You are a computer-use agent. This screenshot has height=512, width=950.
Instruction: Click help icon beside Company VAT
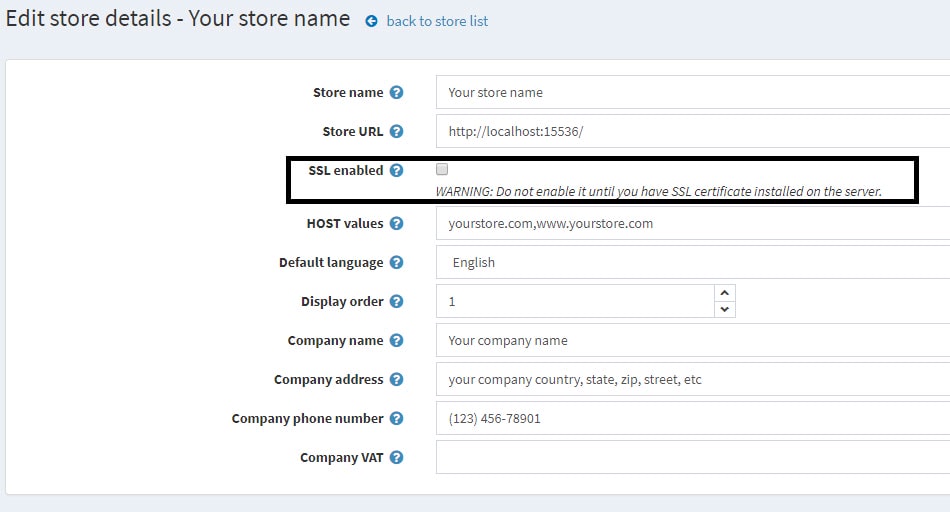396,457
